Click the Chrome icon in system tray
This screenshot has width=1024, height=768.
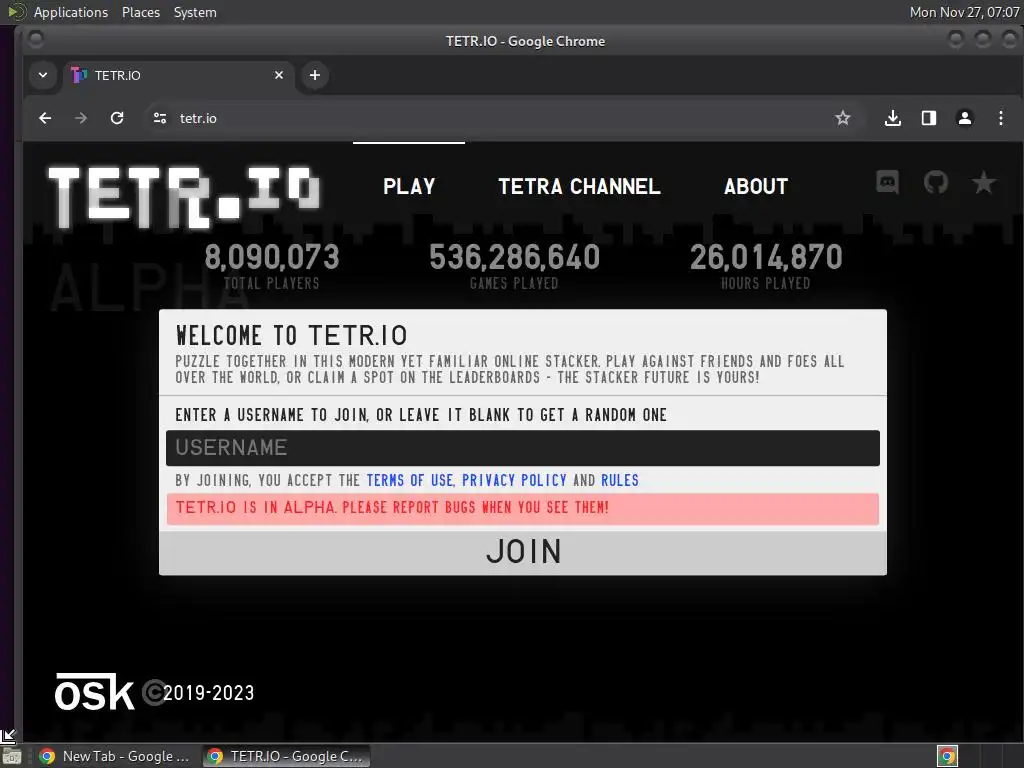click(x=947, y=756)
